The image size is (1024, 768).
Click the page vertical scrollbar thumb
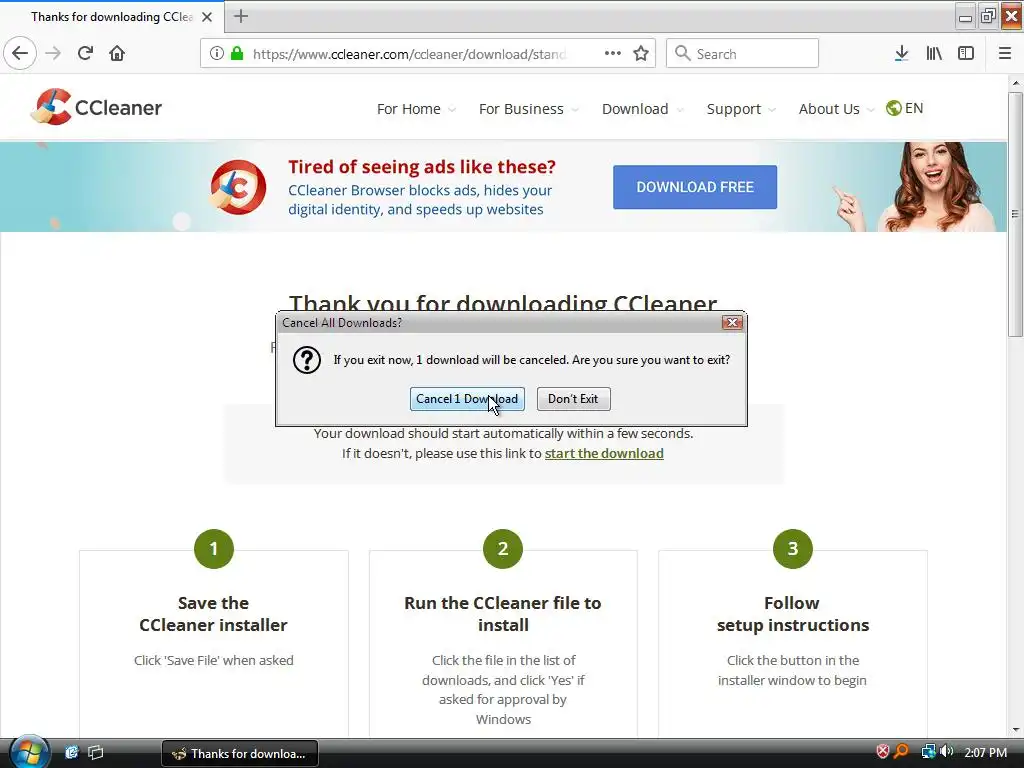point(1015,214)
